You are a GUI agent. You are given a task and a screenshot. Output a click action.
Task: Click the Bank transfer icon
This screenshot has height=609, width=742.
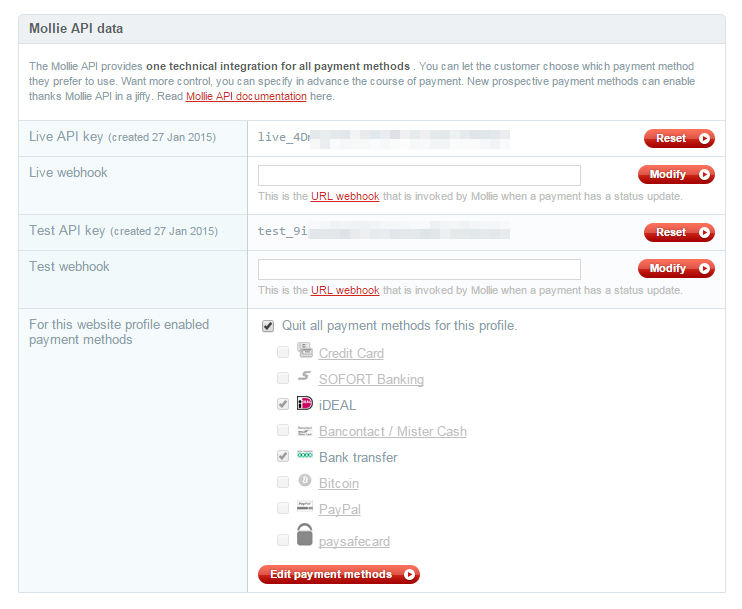[x=305, y=455]
